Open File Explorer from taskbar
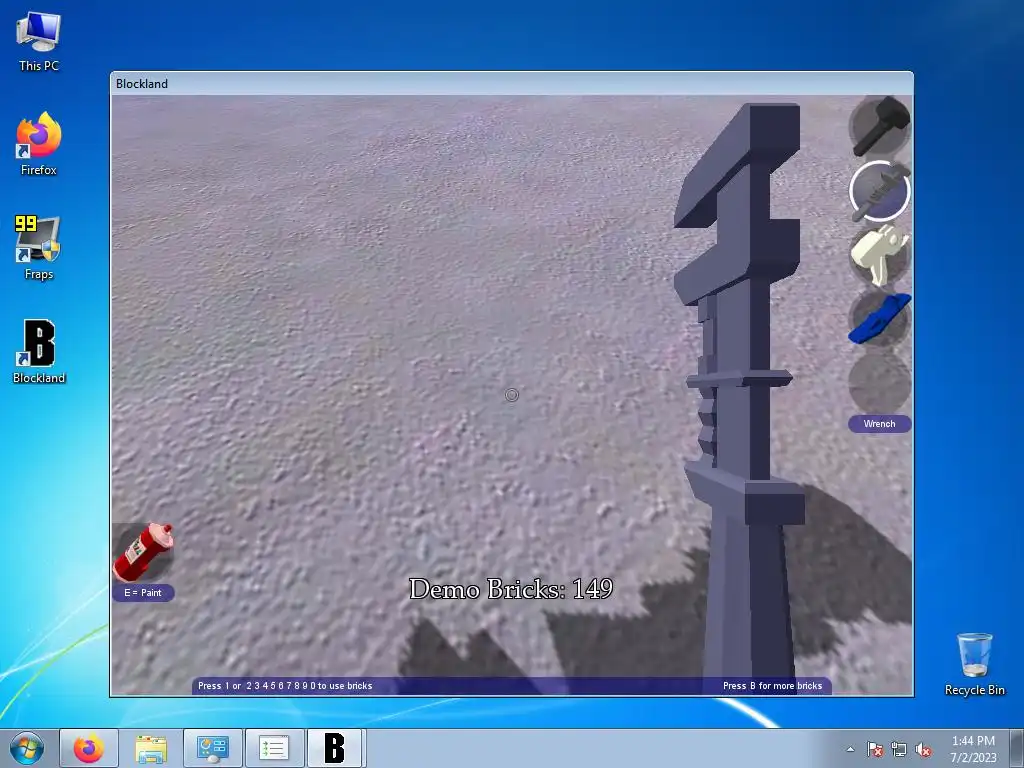The height and width of the screenshot is (768, 1024). click(151, 748)
